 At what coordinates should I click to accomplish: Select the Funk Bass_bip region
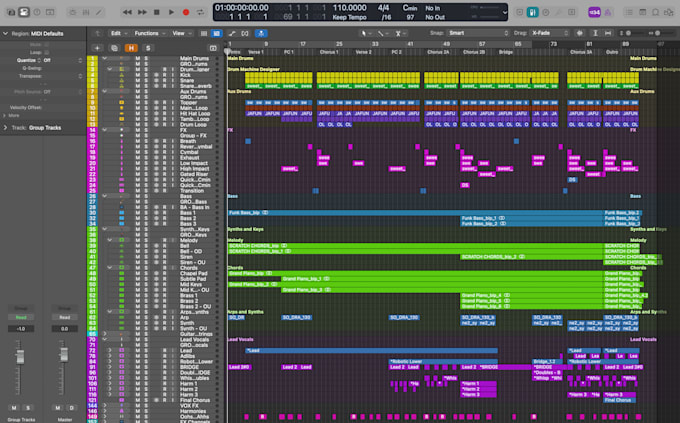coord(415,213)
